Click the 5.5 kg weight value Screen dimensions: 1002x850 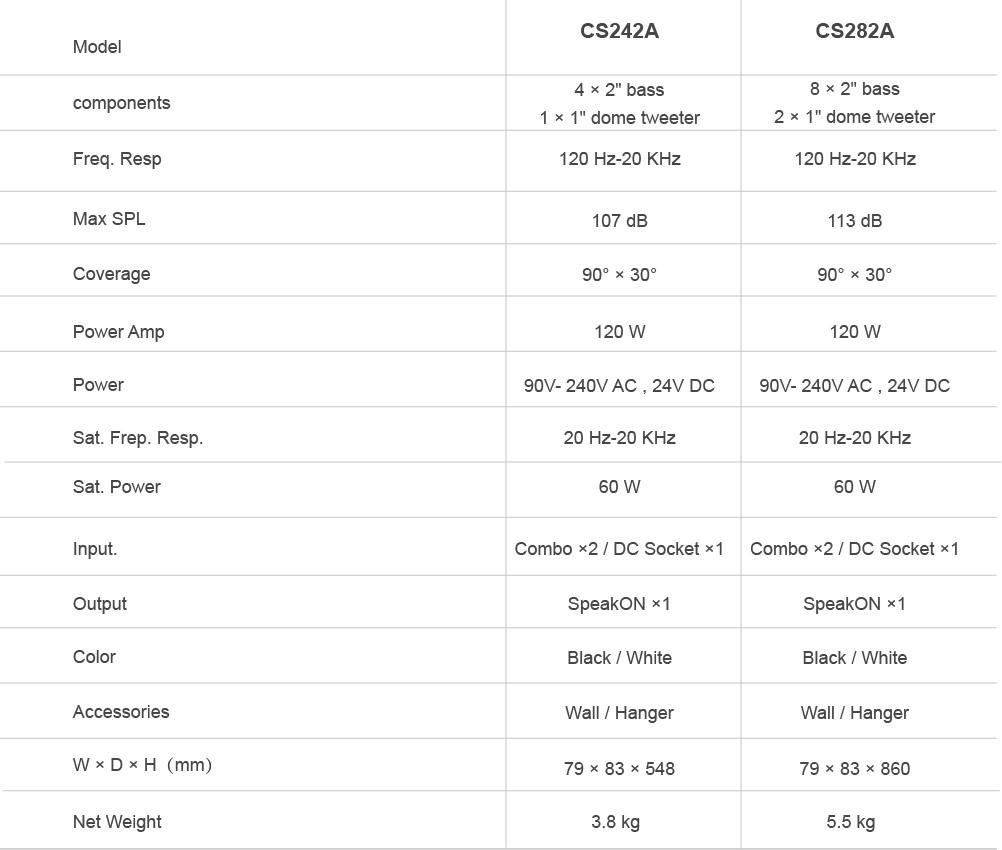pos(850,822)
